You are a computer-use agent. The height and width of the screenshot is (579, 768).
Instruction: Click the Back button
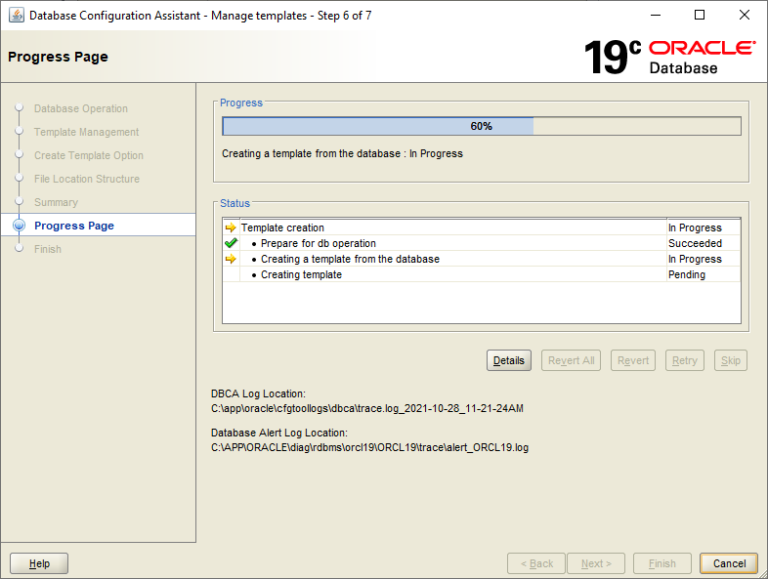point(536,563)
